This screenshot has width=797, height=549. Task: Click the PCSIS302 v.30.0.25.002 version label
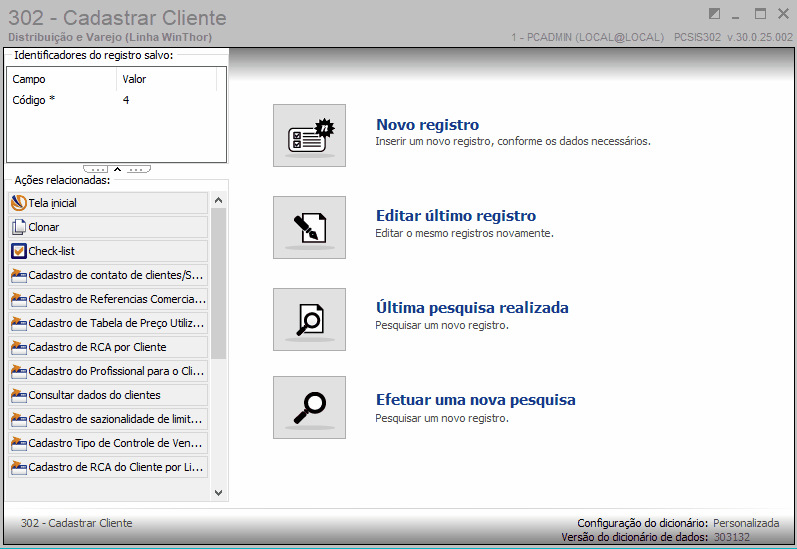733,37
